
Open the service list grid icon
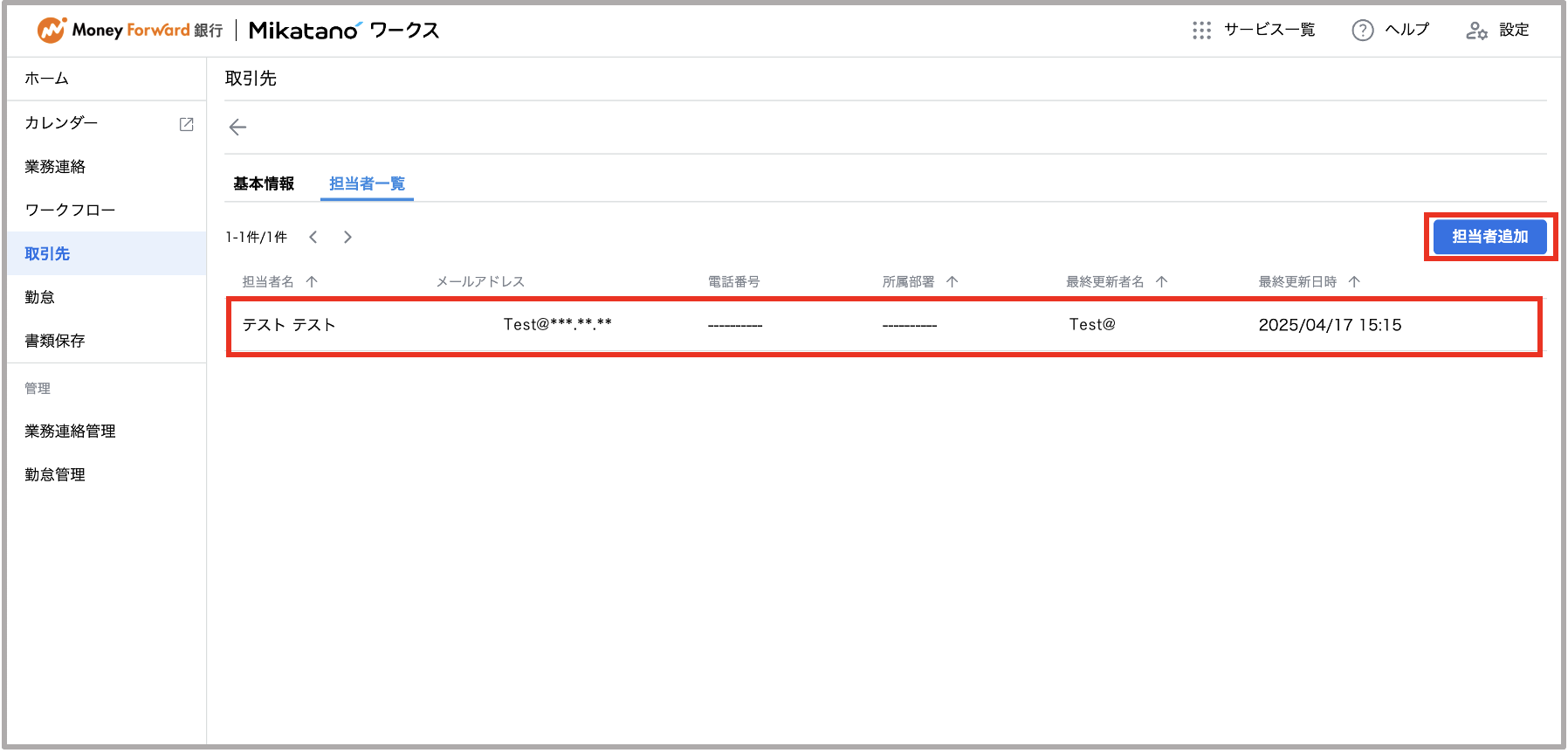click(1201, 31)
